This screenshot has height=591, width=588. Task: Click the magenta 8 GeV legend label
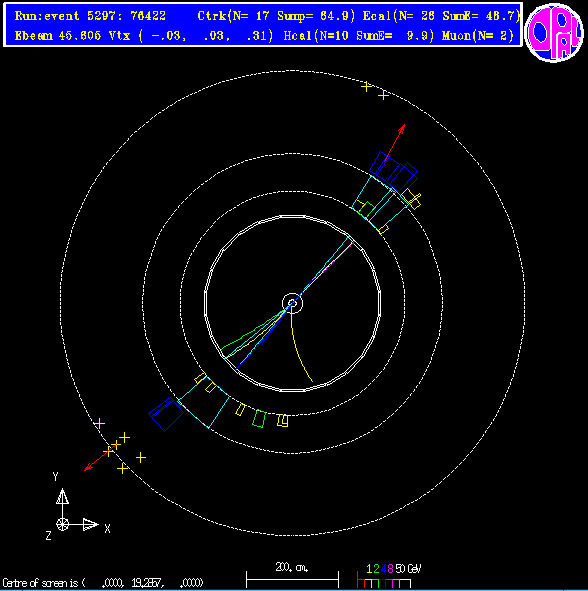pyautogui.click(x=390, y=568)
